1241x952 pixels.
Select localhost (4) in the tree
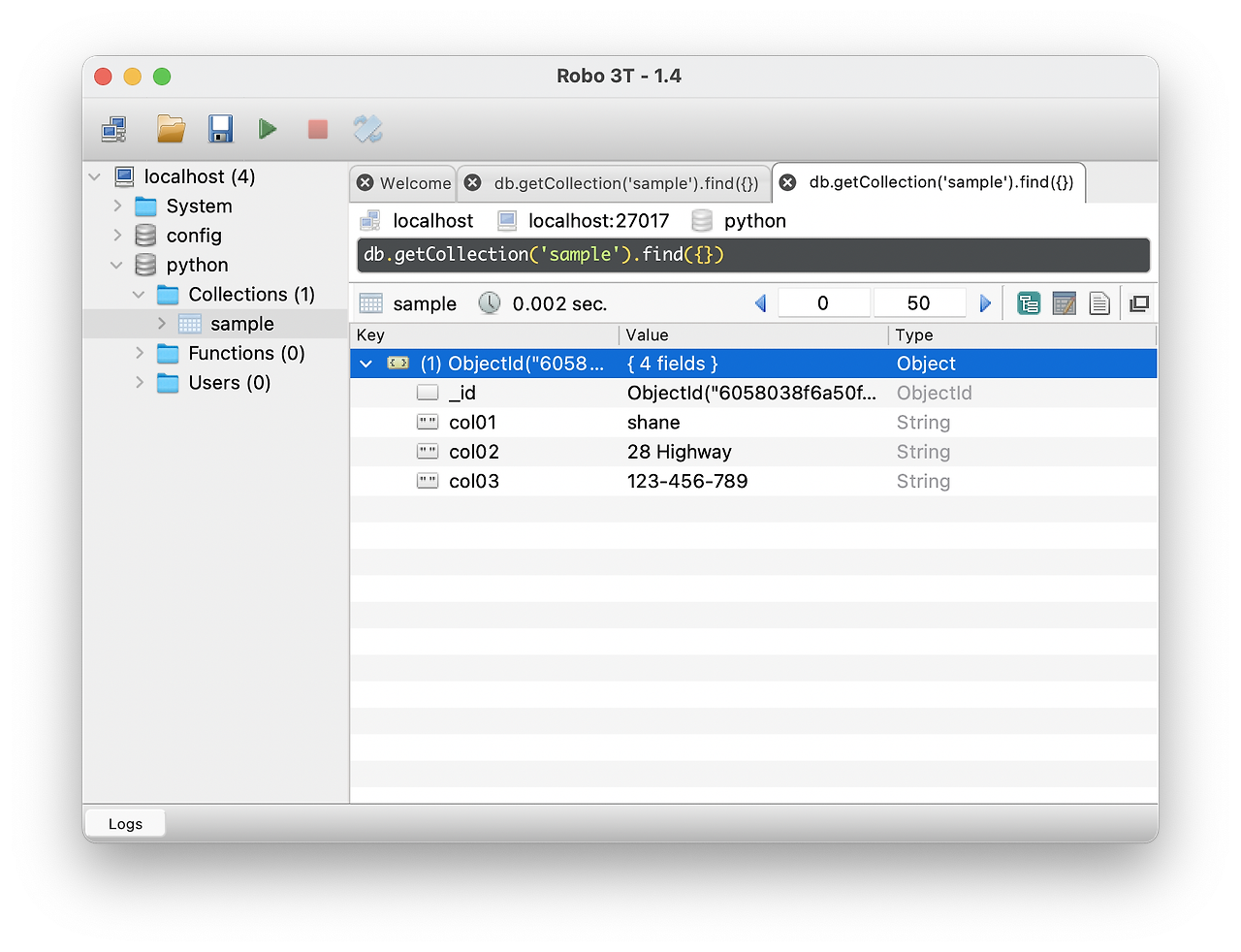(x=200, y=176)
